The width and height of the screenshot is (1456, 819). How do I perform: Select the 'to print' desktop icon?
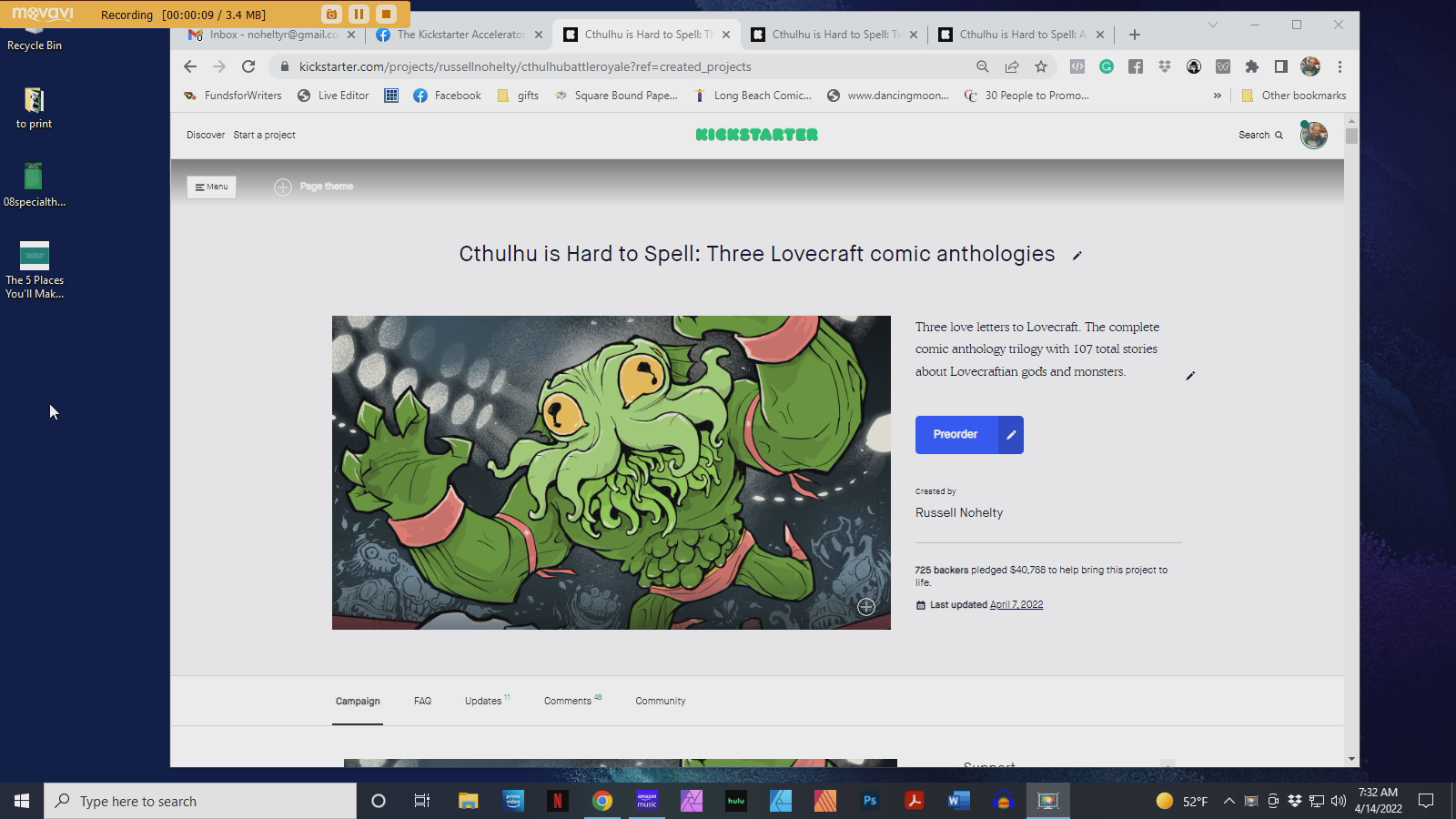(x=34, y=108)
